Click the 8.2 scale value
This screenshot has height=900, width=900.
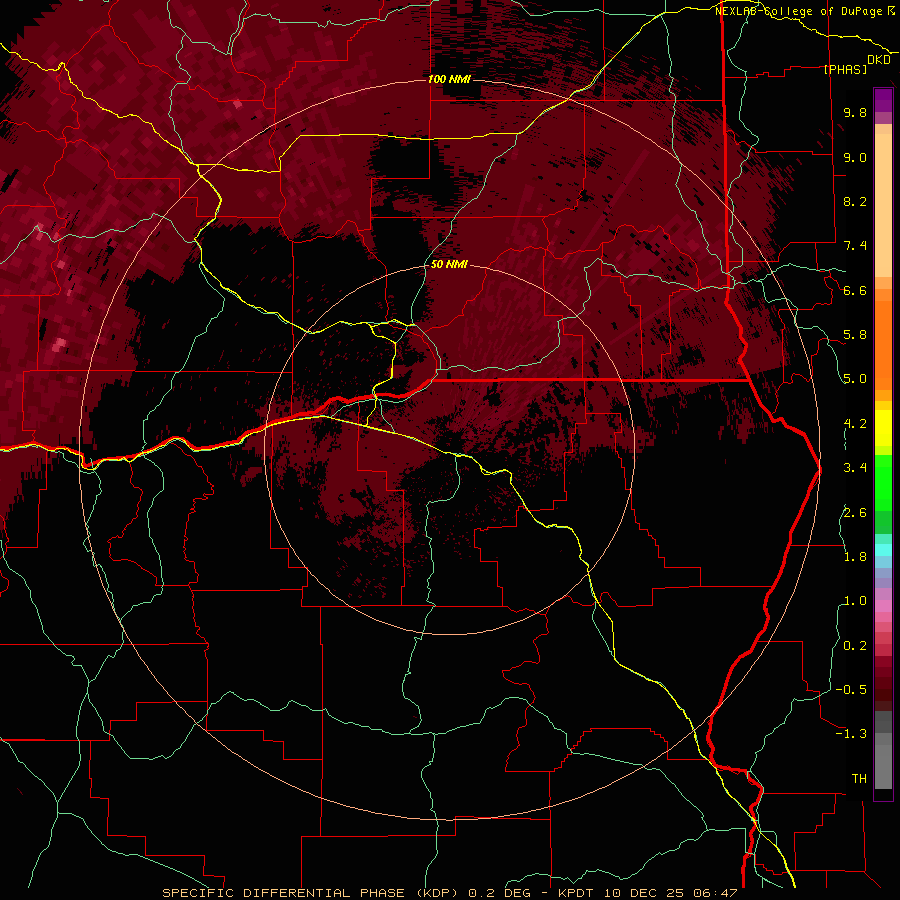[855, 201]
